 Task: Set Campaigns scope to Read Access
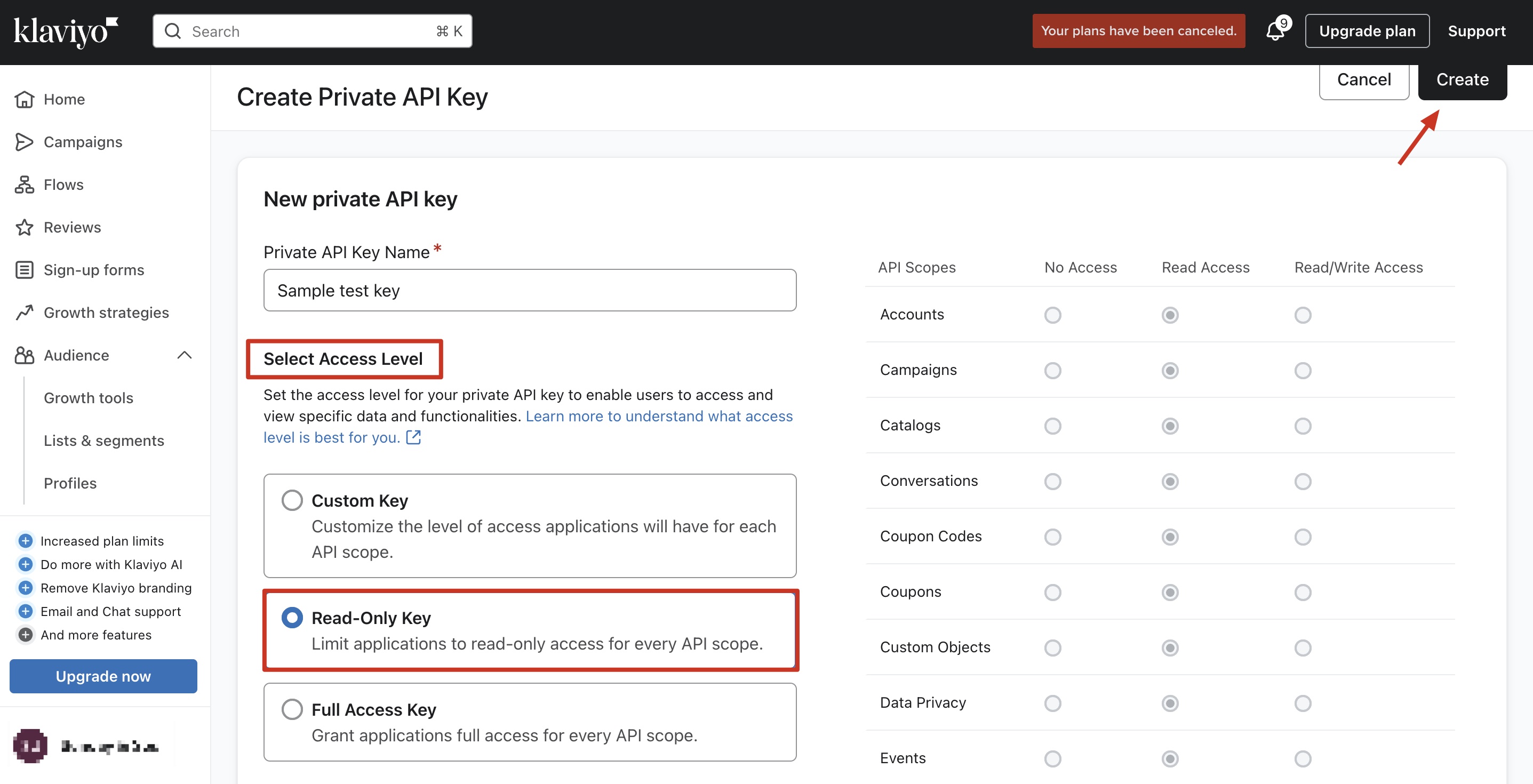[1170, 371]
